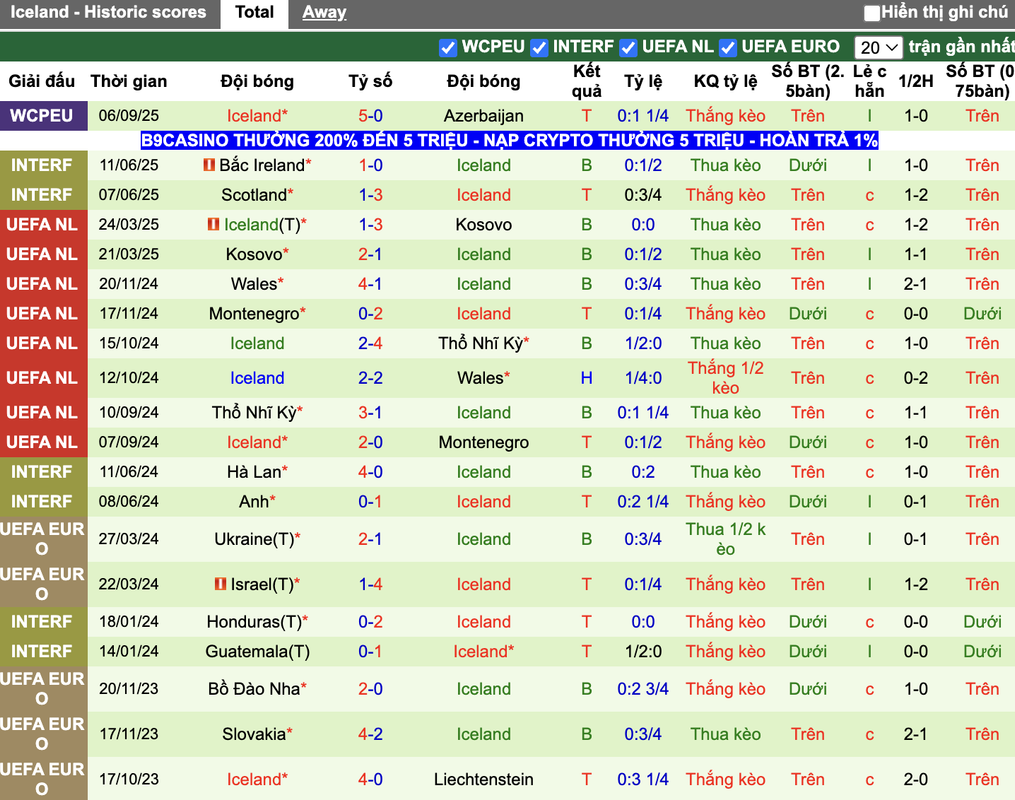Image resolution: width=1015 pixels, height=800 pixels.
Task: Uncheck the UEFA EURO filter checkbox
Action: point(728,47)
